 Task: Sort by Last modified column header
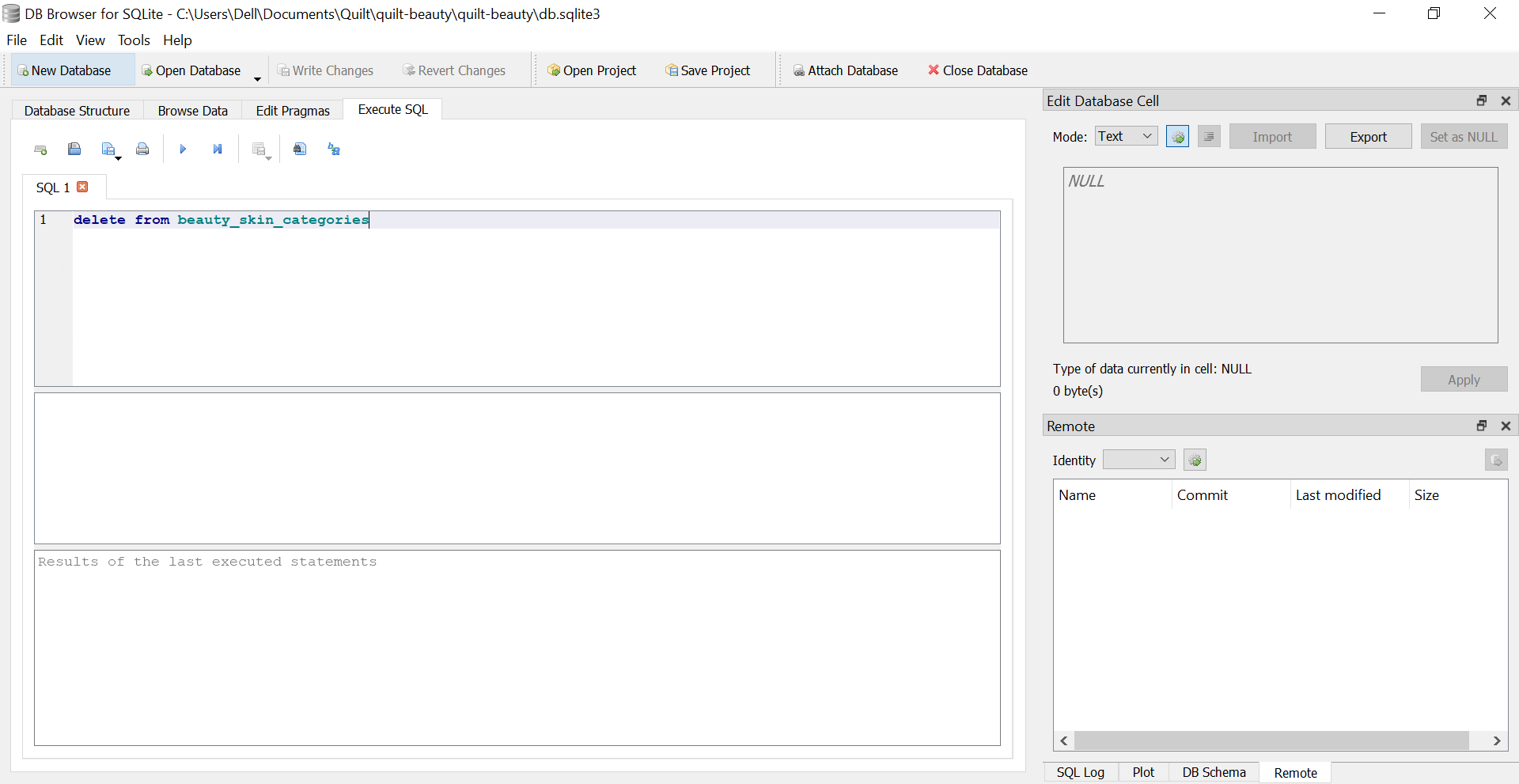click(1350, 495)
